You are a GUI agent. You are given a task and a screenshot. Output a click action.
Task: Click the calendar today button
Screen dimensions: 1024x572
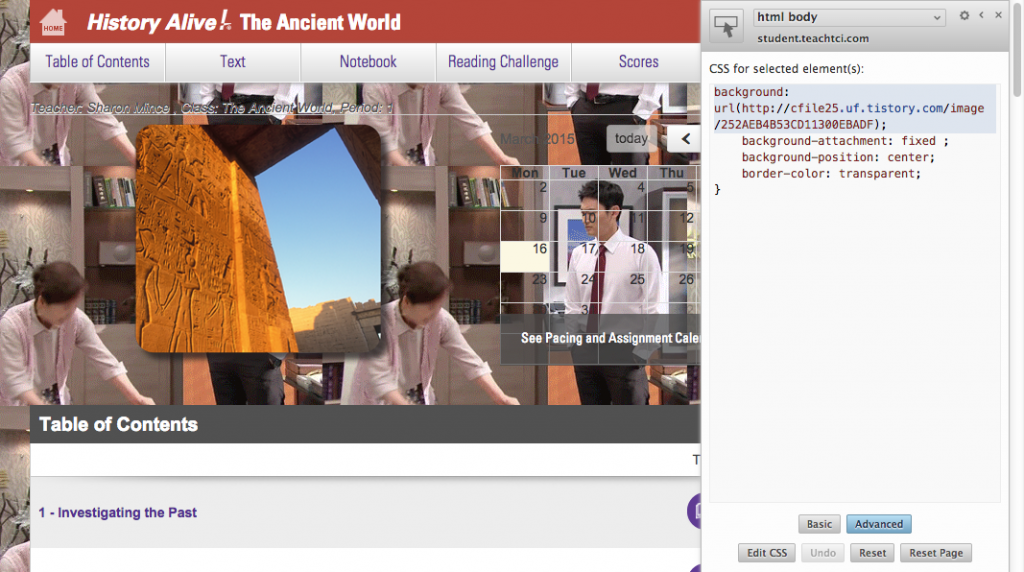[631, 138]
